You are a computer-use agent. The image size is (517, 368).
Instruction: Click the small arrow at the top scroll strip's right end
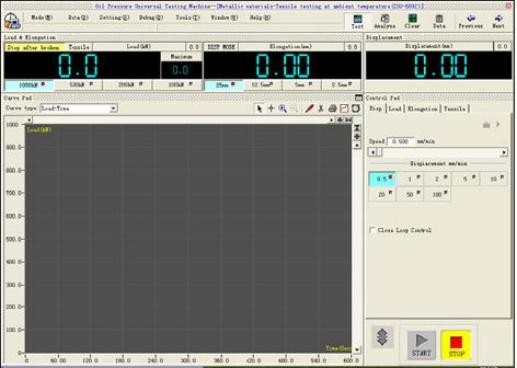pyautogui.click(x=331, y=120)
